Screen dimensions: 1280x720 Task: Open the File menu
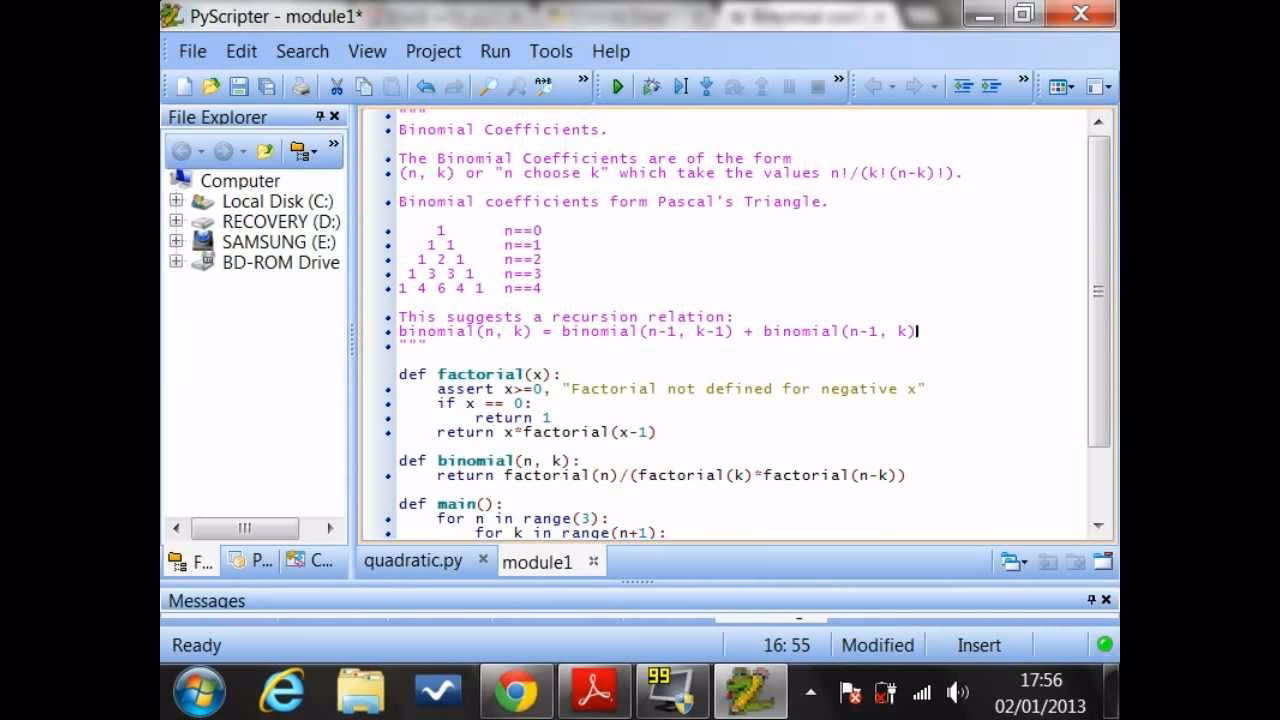click(x=192, y=51)
